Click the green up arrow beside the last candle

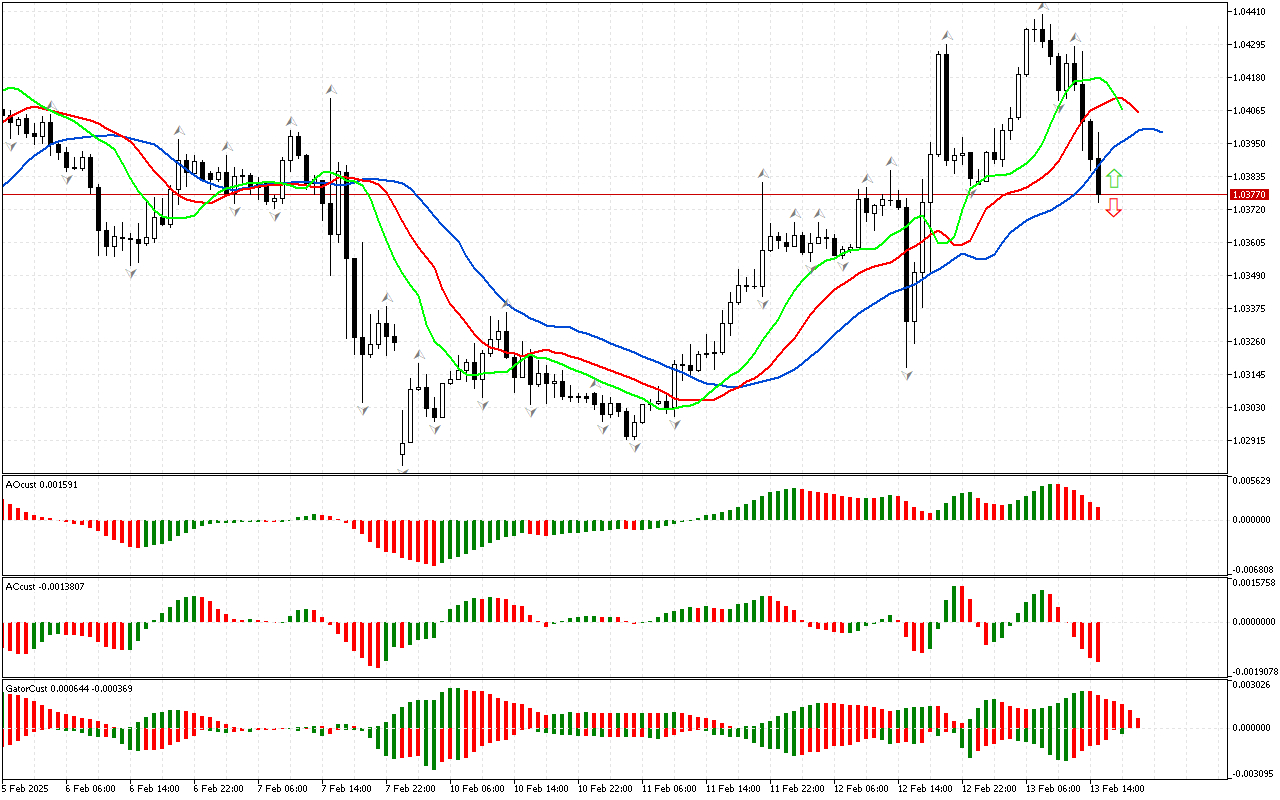(x=1114, y=180)
